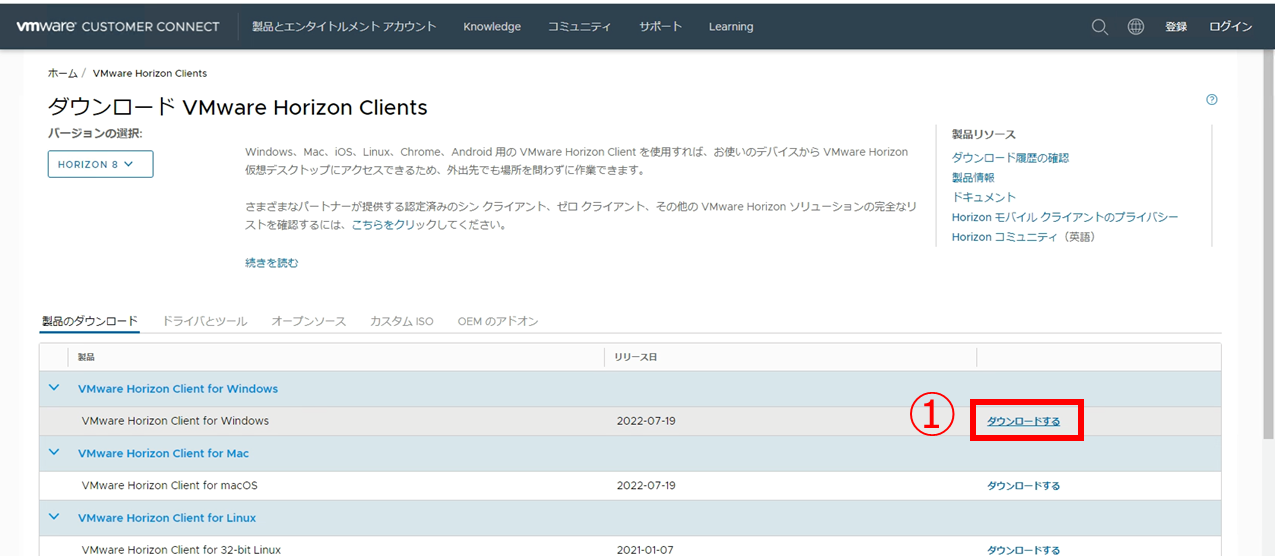The height and width of the screenshot is (556, 1275).
Task: Click the ログイン link
Action: pyautogui.click(x=1230, y=27)
